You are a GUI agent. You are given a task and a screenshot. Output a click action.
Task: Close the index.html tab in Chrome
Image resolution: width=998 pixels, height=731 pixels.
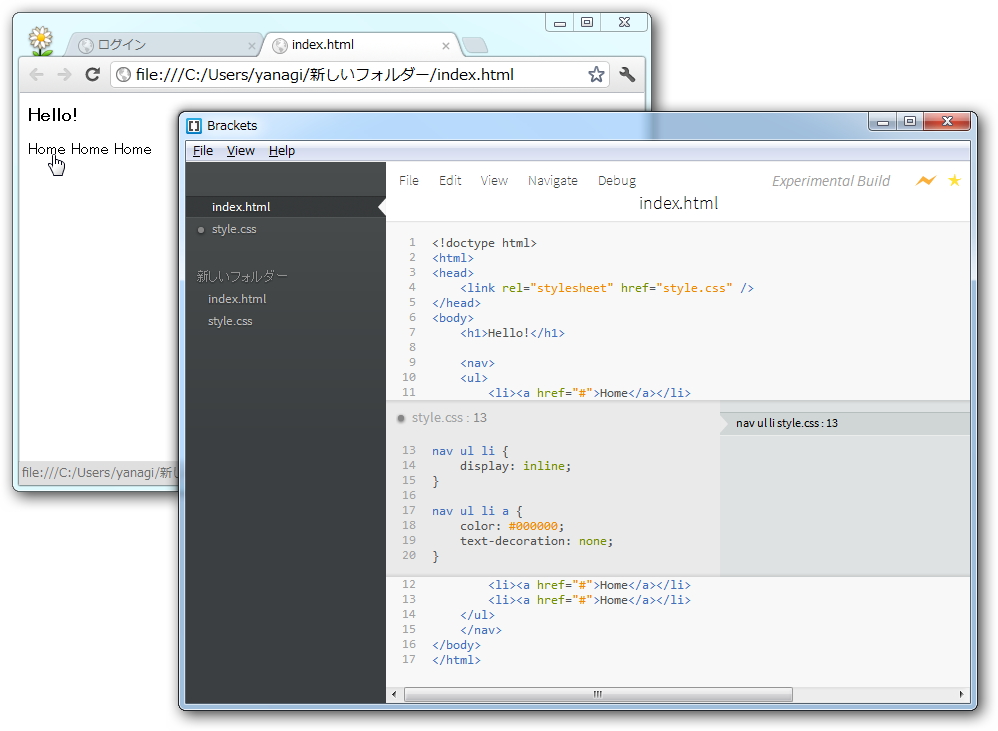point(446,46)
